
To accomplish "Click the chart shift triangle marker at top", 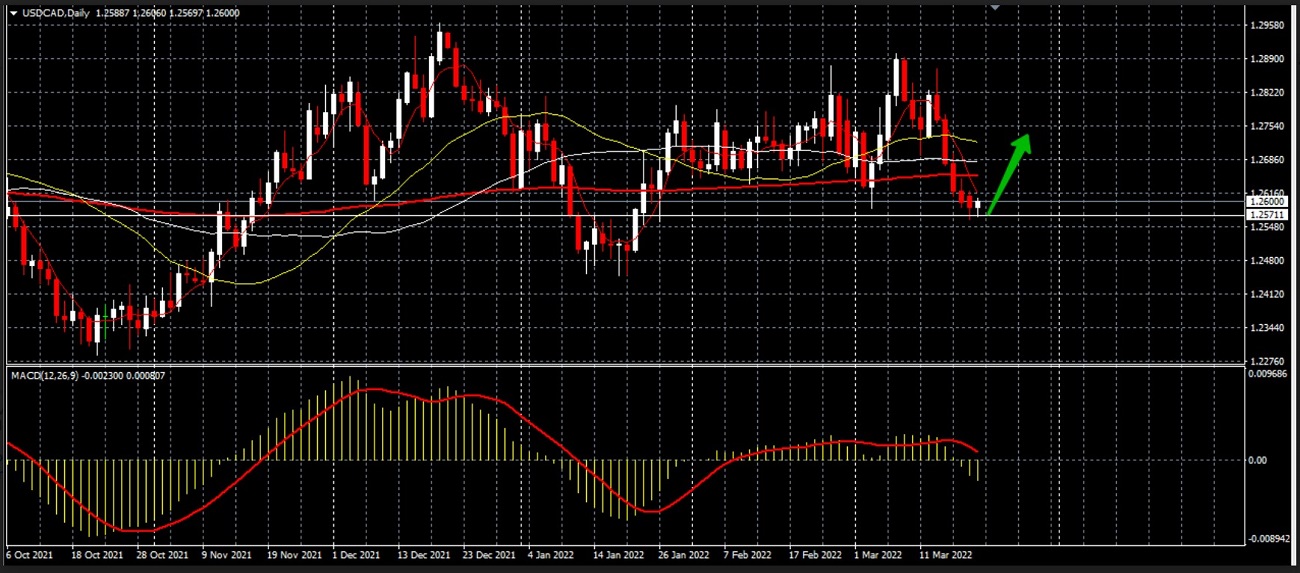I will coord(994,7).
